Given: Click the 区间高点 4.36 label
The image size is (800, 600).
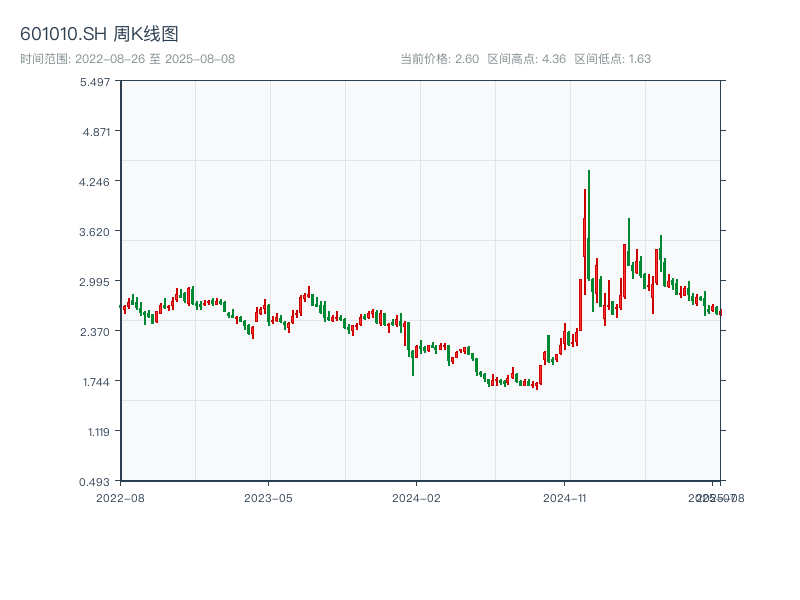Looking at the screenshot, I should pos(526,59).
